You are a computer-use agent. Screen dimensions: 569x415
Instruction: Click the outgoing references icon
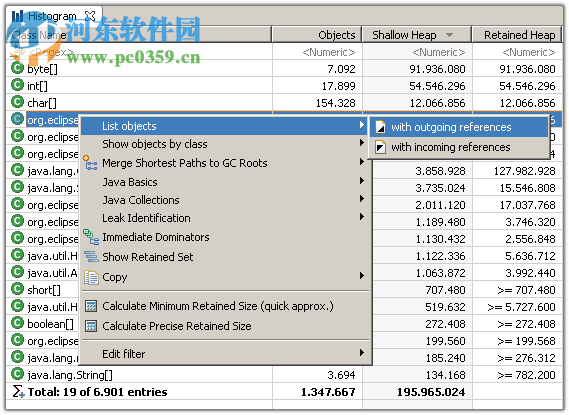(x=380, y=127)
